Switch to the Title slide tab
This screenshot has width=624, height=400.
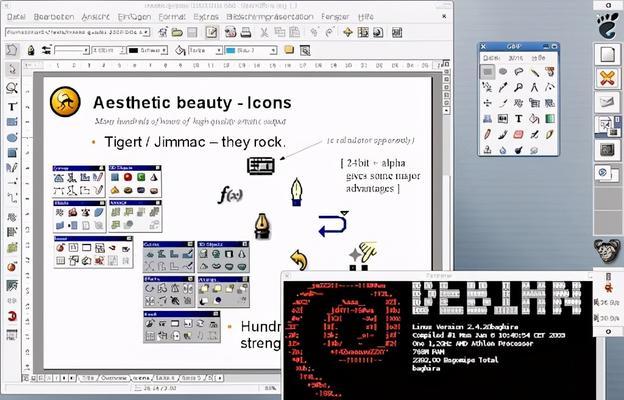(x=88, y=378)
